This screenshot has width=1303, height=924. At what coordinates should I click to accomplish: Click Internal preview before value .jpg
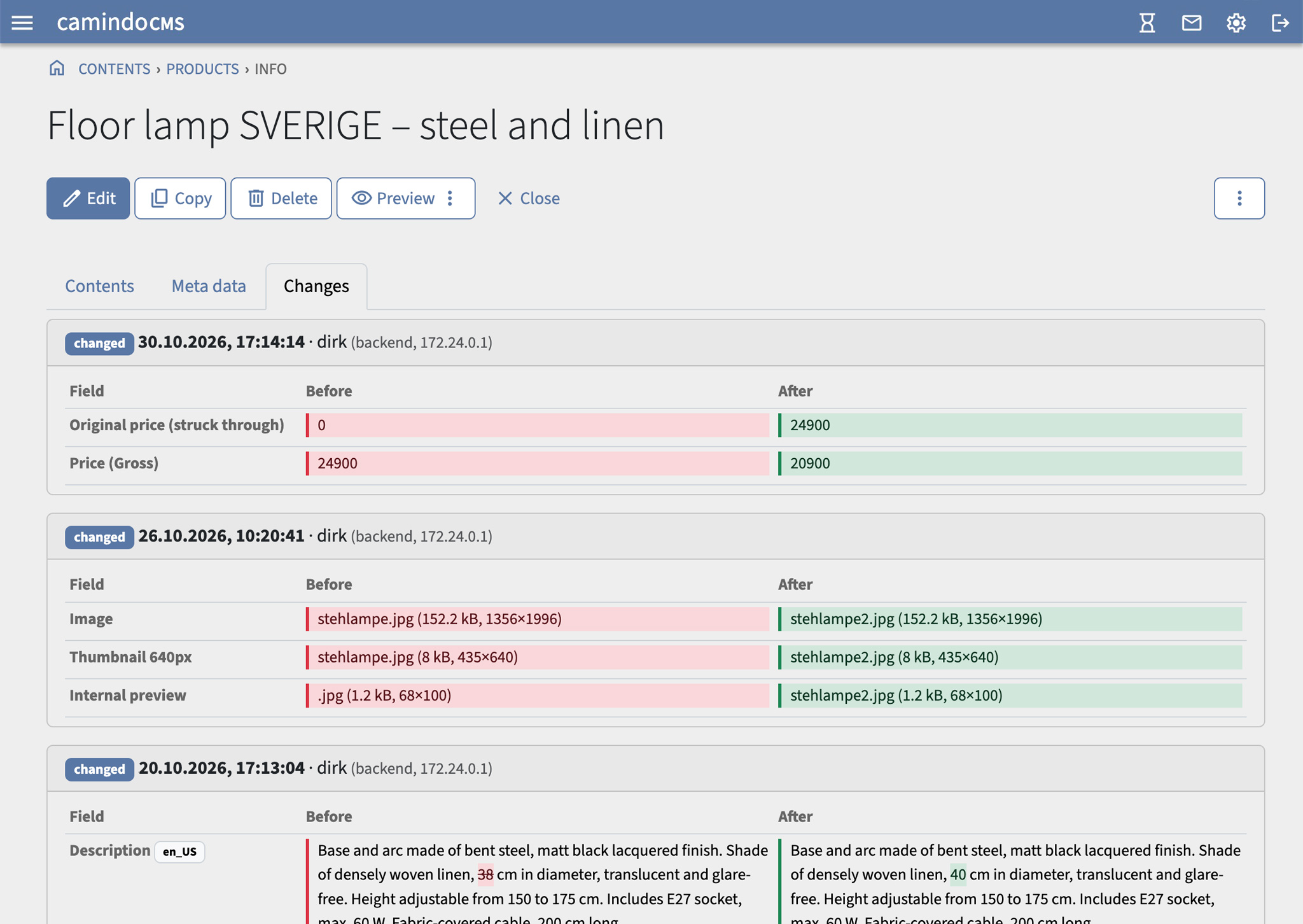click(538, 696)
